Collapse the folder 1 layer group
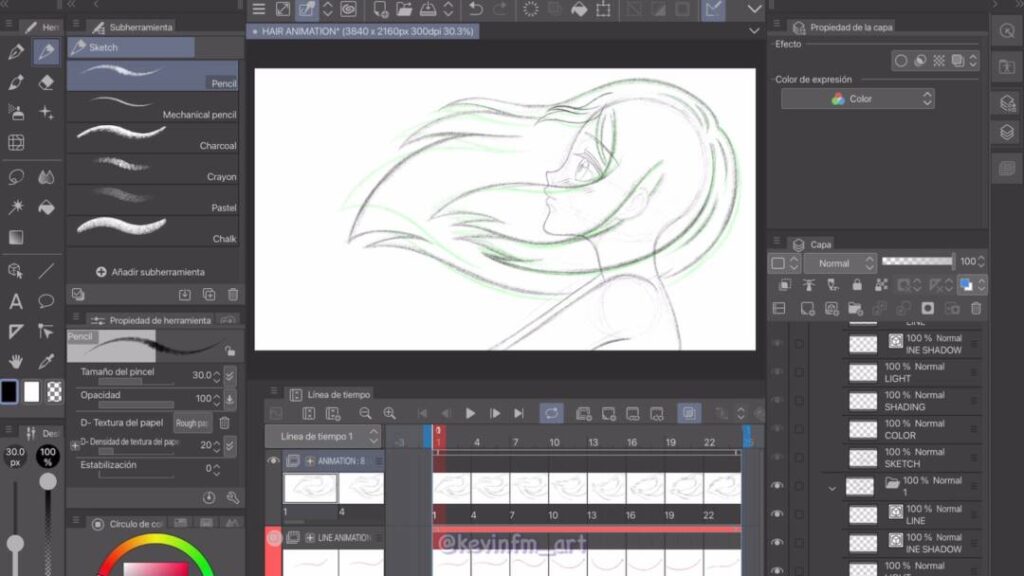Image resolution: width=1024 pixels, height=576 pixels. [832, 488]
